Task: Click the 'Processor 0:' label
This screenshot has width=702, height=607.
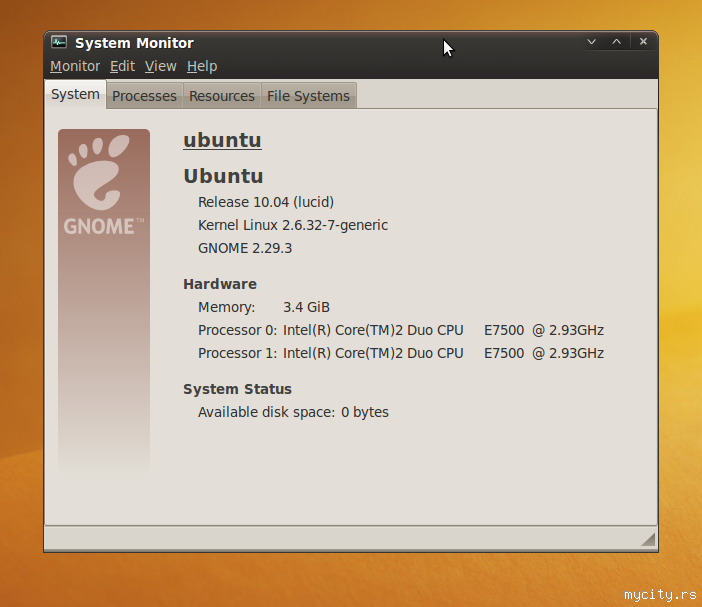Action: click(x=238, y=330)
